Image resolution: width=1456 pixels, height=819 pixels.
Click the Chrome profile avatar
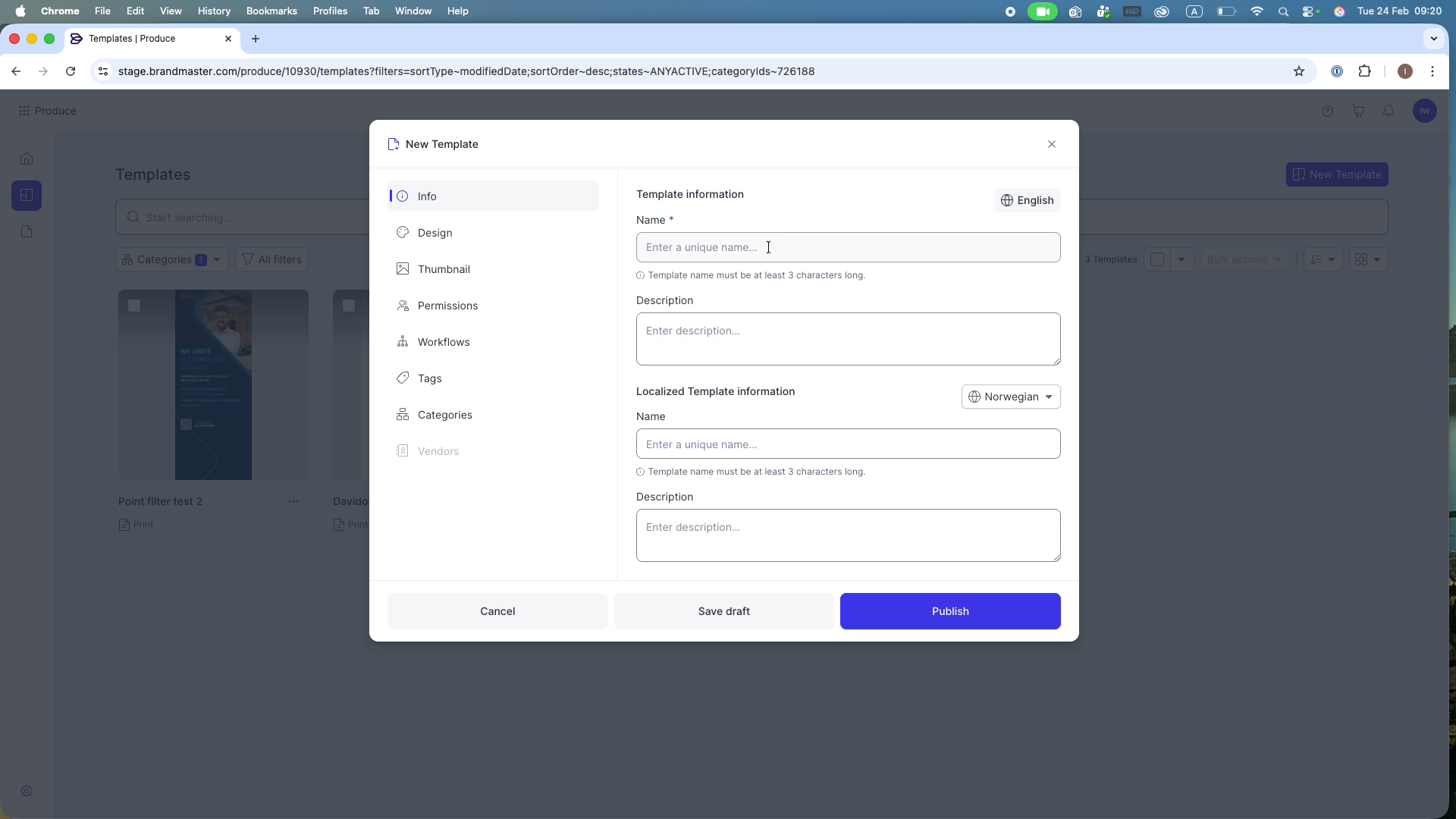[x=1404, y=71]
